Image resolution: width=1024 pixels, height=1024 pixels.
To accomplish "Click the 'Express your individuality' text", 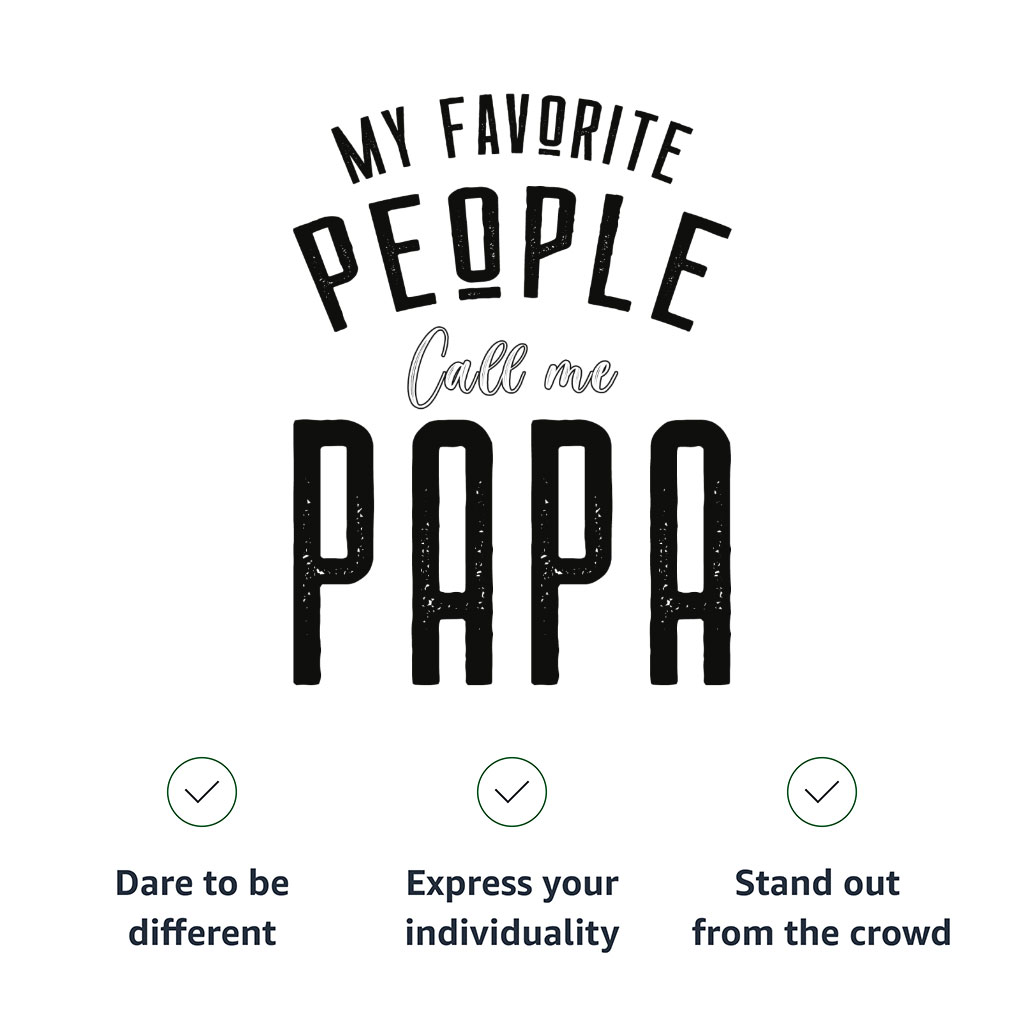I will point(511,908).
